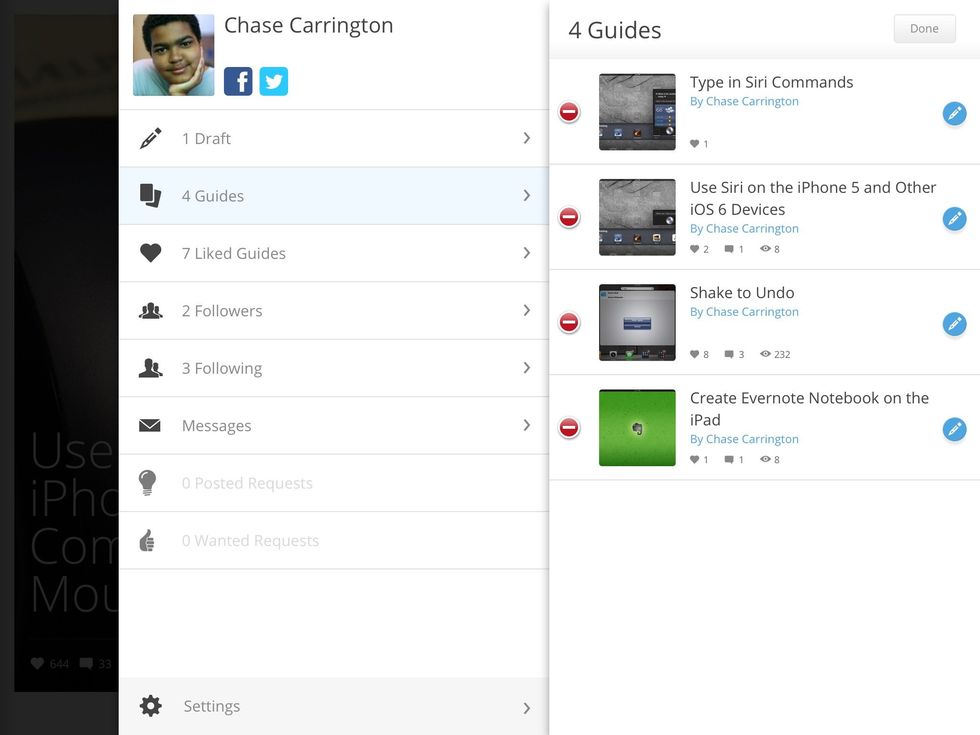980x735 pixels.
Task: Open the Twitter profile icon
Action: point(274,81)
